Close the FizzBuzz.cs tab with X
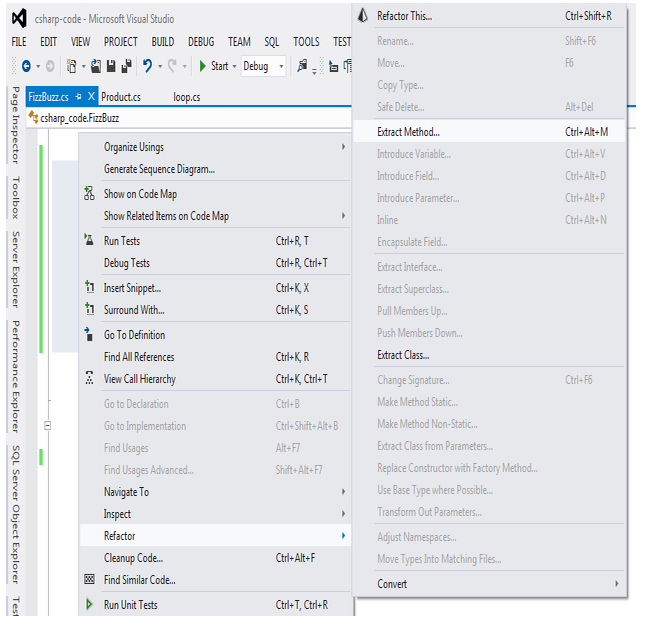 [91, 97]
